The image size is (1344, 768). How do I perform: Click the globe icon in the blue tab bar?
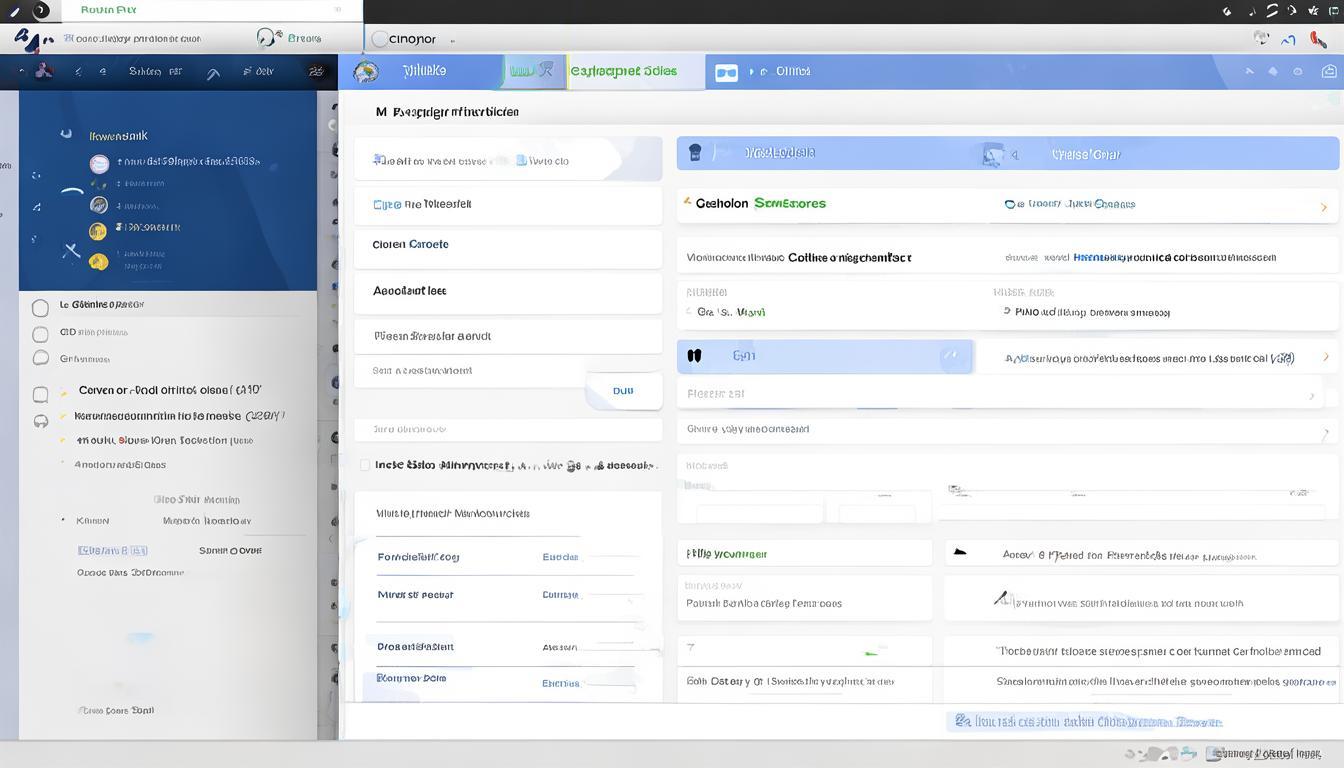point(366,71)
